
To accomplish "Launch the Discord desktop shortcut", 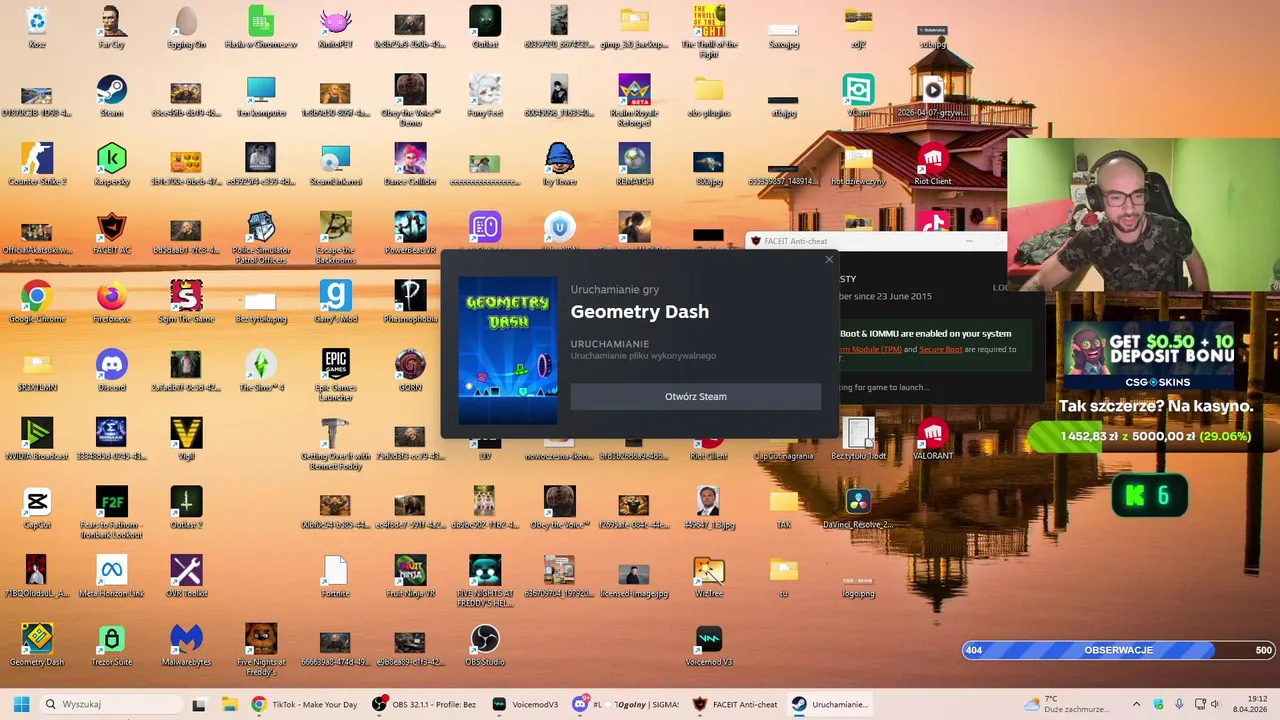I will tap(112, 370).
